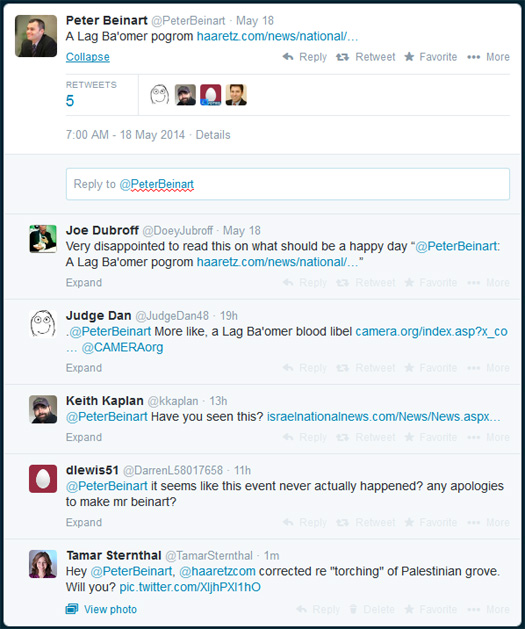Open the haaretz.com link in Beinart's tweet

(277, 37)
